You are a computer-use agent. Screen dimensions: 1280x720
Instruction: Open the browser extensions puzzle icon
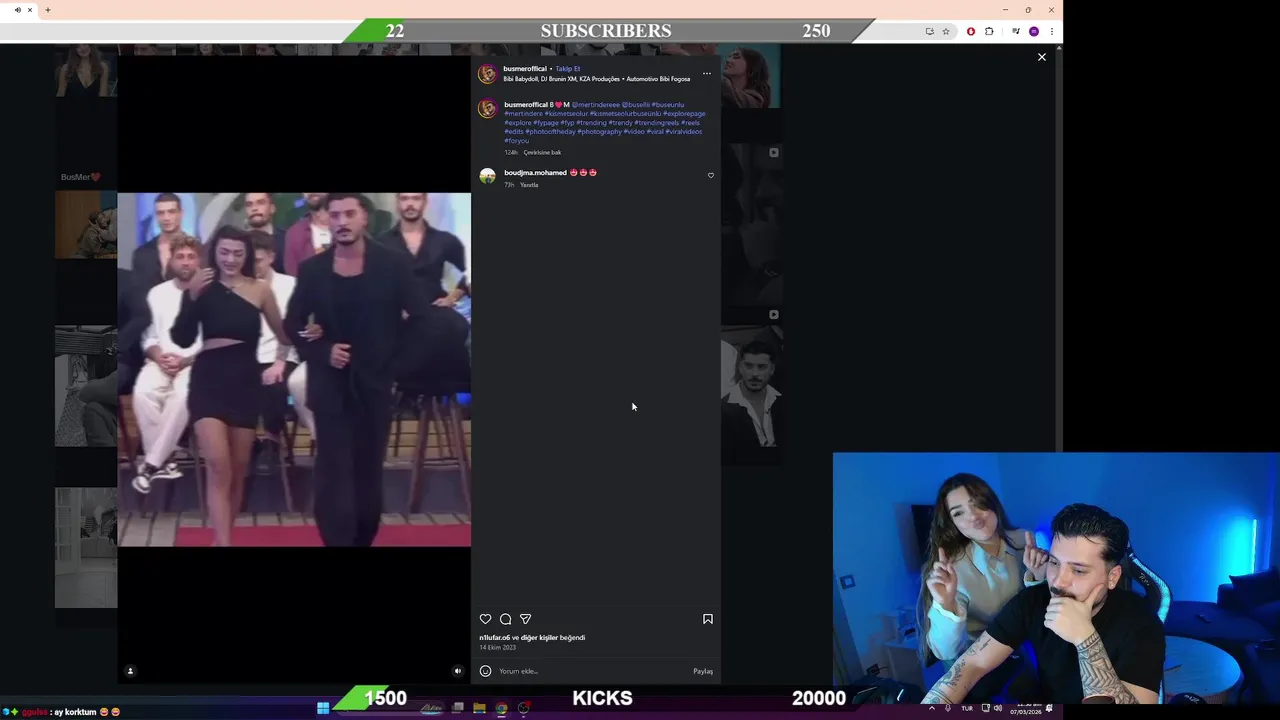990,31
